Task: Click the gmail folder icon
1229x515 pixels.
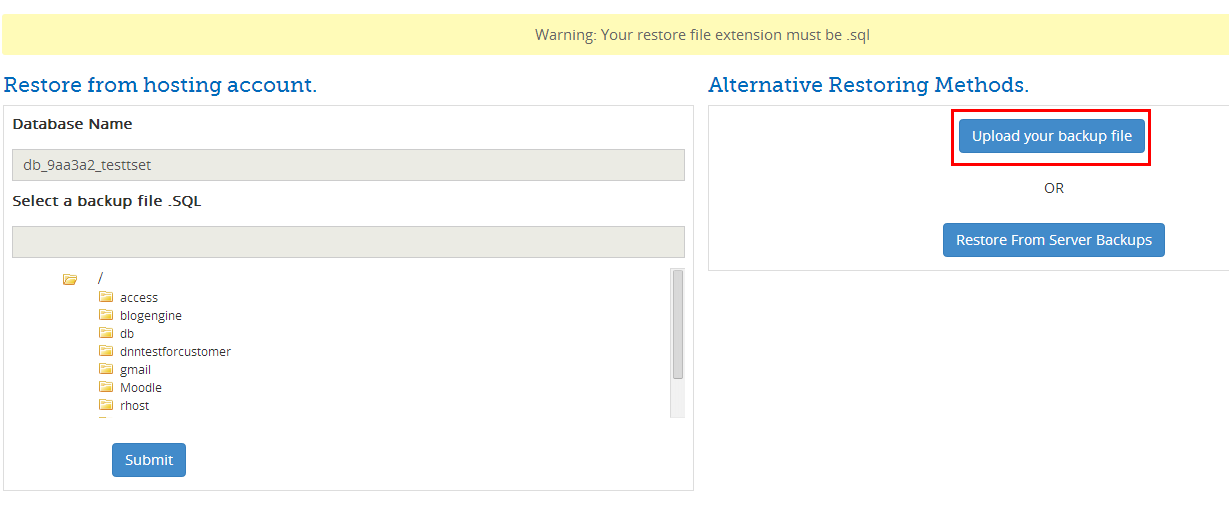Action: coord(106,369)
